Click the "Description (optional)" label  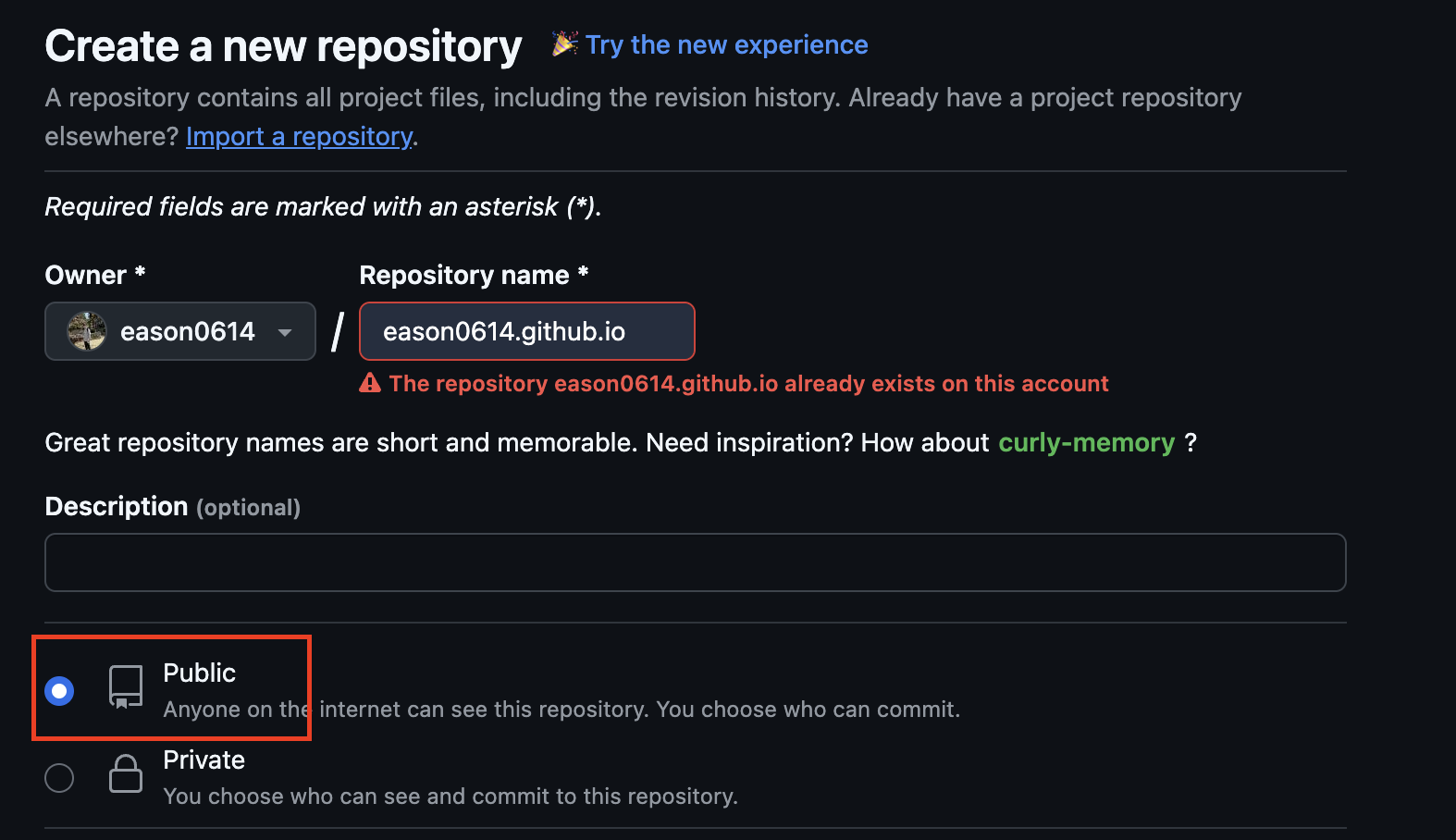click(x=172, y=507)
